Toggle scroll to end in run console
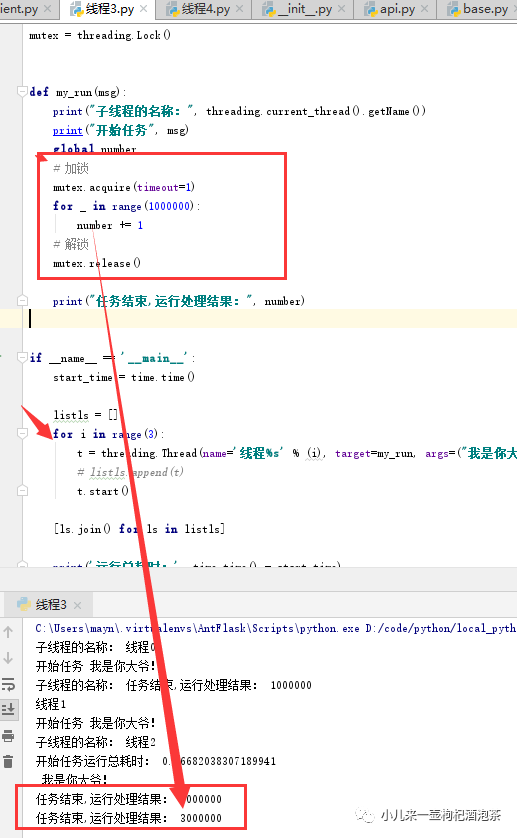The width and height of the screenshot is (517, 838). pyautogui.click(x=8, y=710)
